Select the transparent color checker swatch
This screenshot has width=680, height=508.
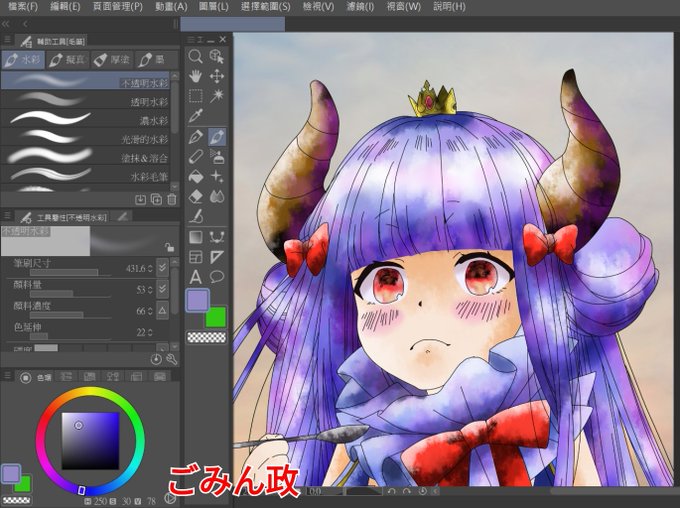tap(206, 337)
